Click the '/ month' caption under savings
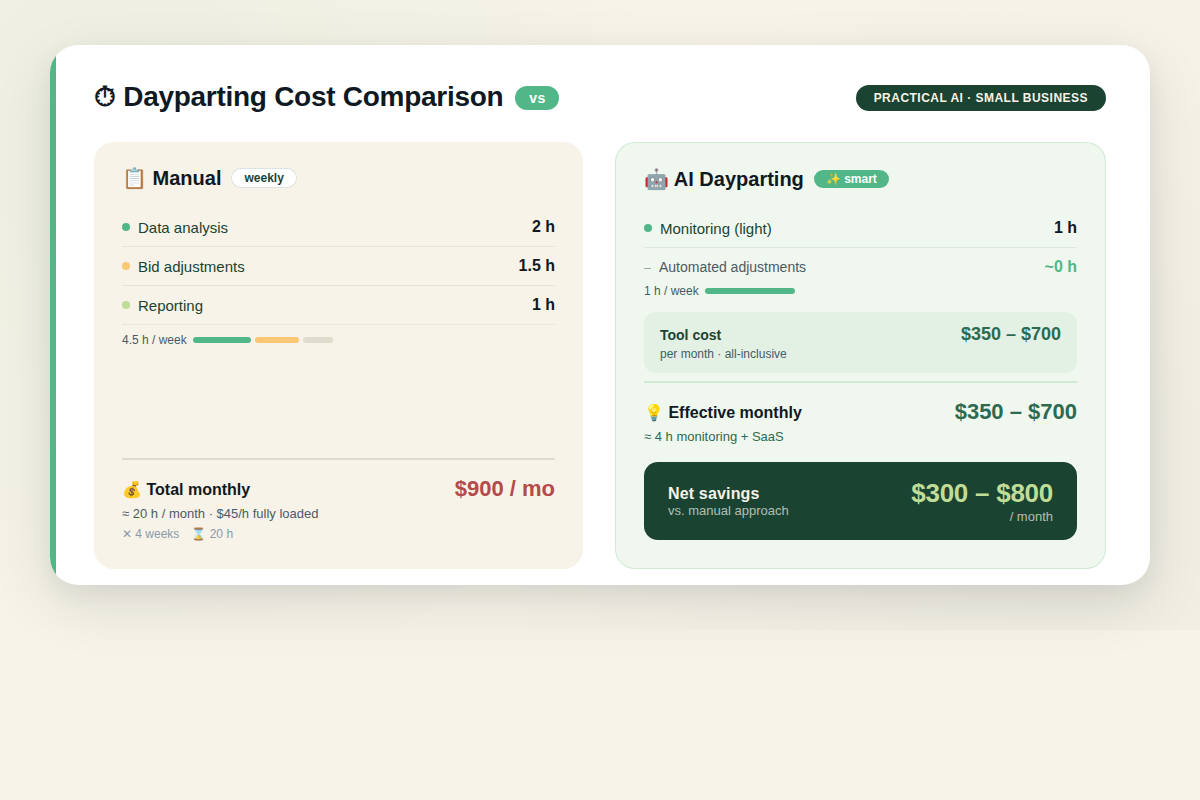 1031,517
